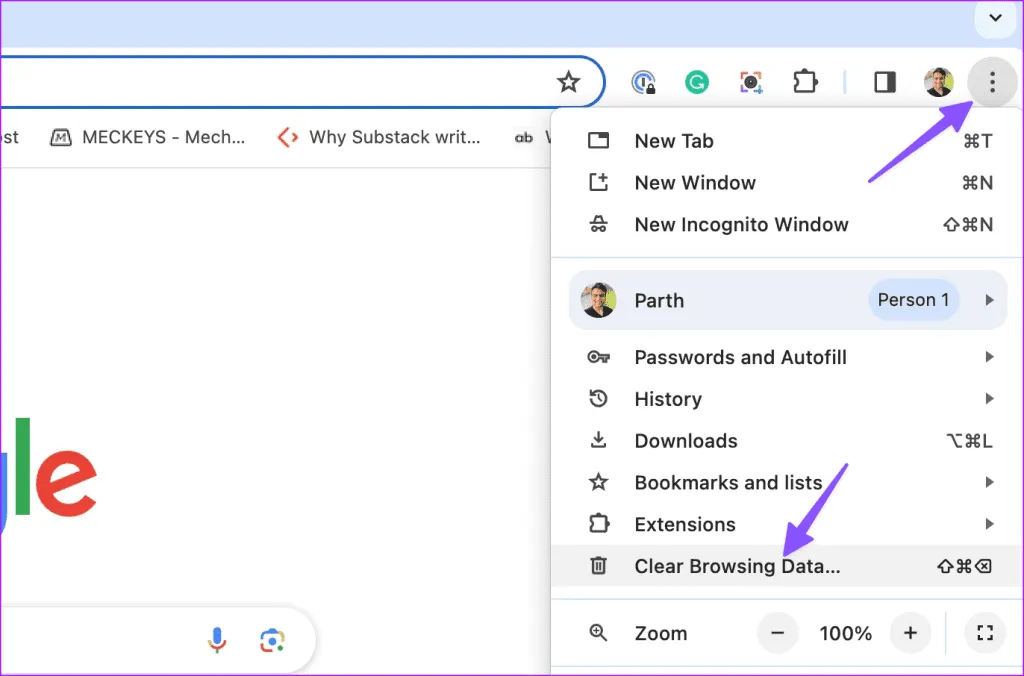This screenshot has width=1024, height=676.
Task: Click the microphone voice search icon
Action: 217,639
